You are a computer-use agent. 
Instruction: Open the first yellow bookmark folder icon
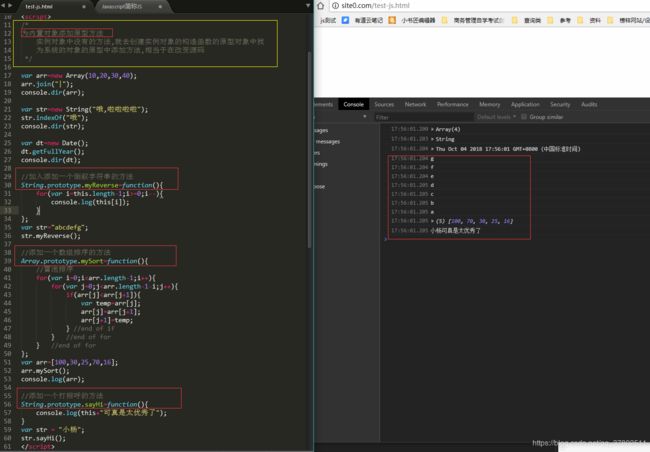point(444,20)
